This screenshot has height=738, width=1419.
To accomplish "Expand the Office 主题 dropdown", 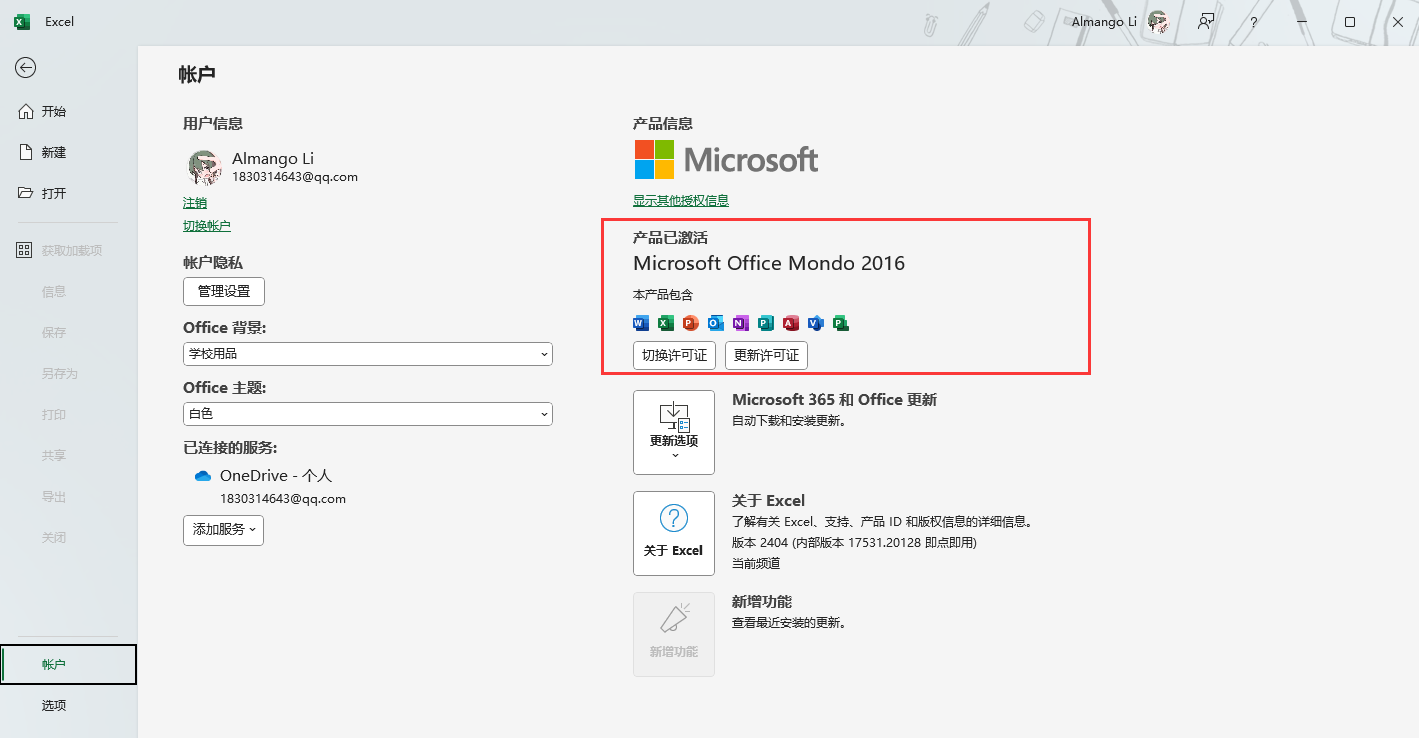I will point(367,414).
